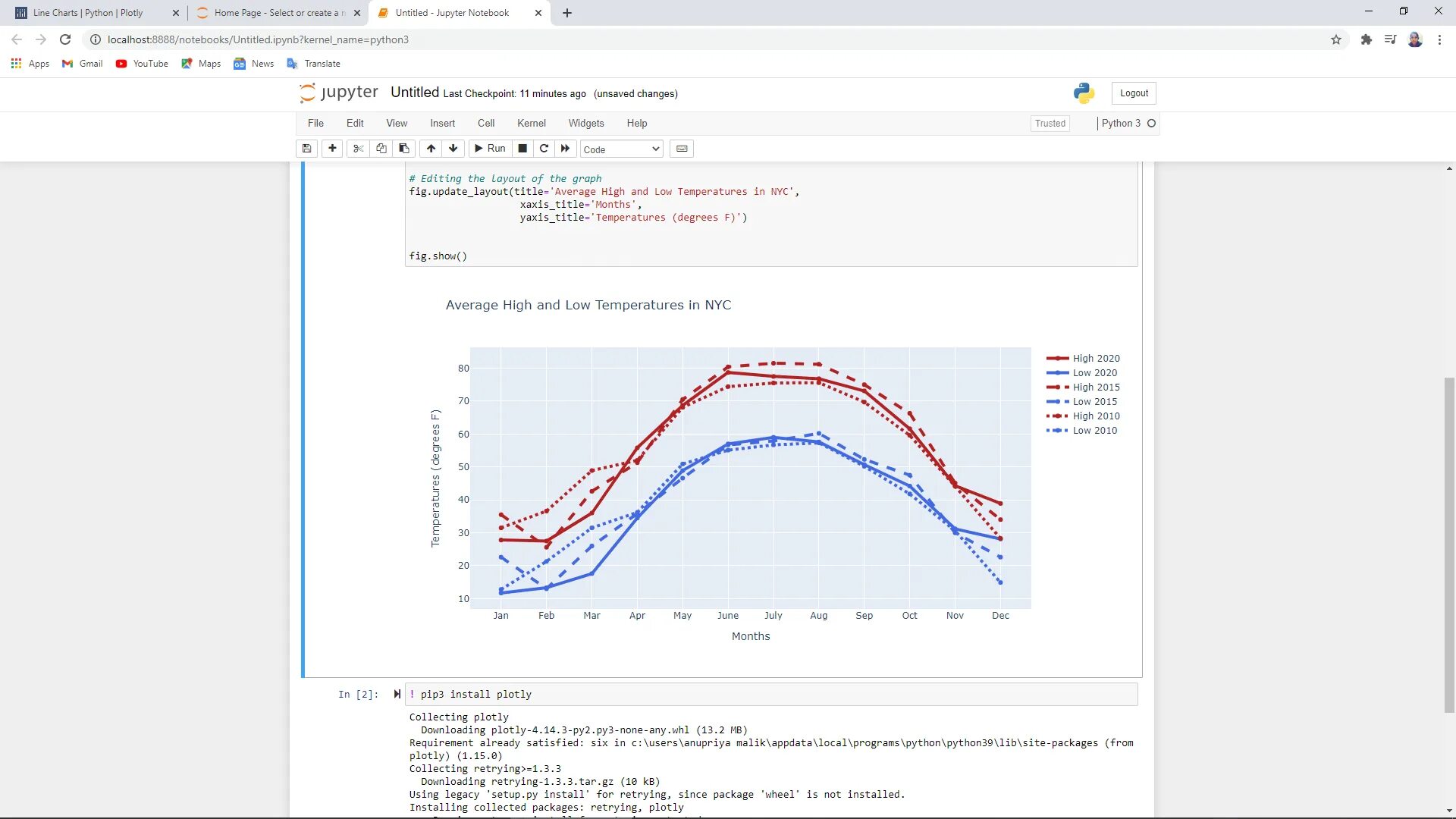Open the Cell menu
Image resolution: width=1456 pixels, height=819 pixels.
pyautogui.click(x=486, y=122)
